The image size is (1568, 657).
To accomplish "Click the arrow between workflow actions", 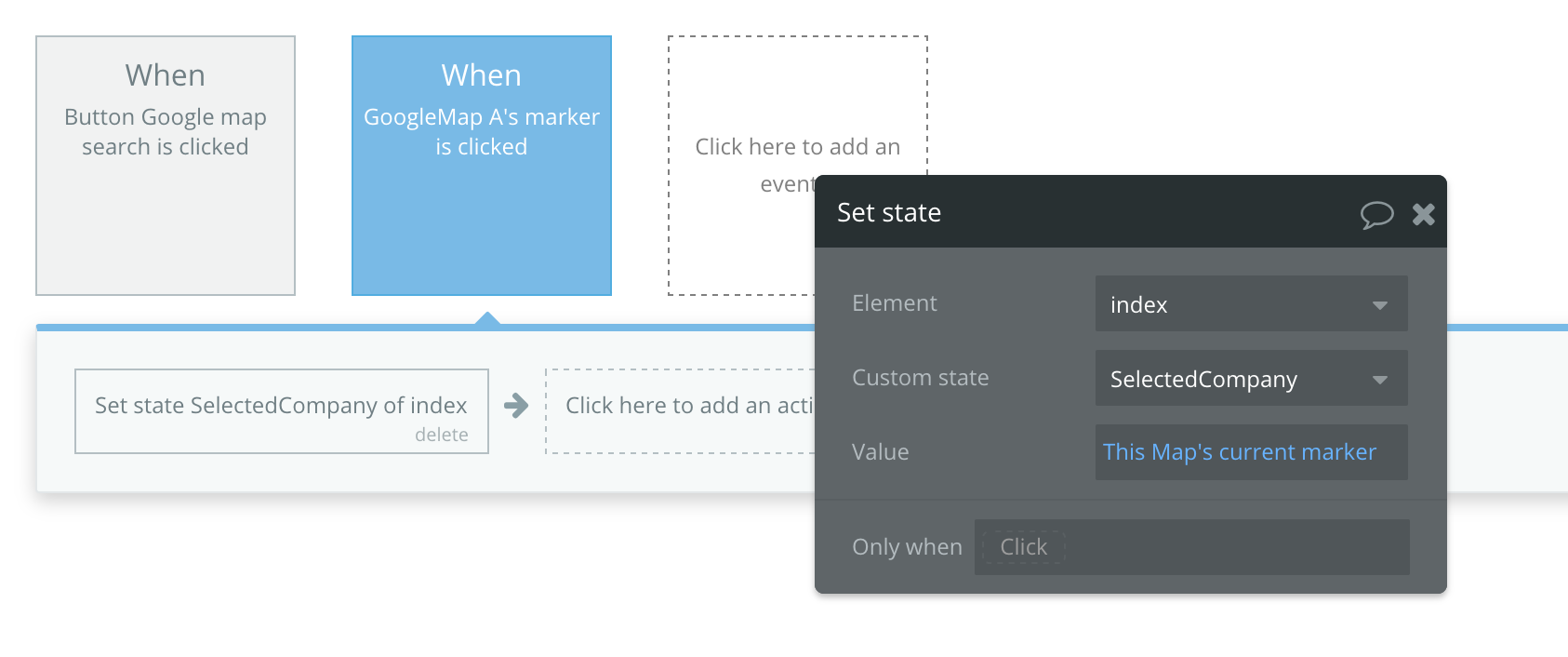I will click(516, 406).
